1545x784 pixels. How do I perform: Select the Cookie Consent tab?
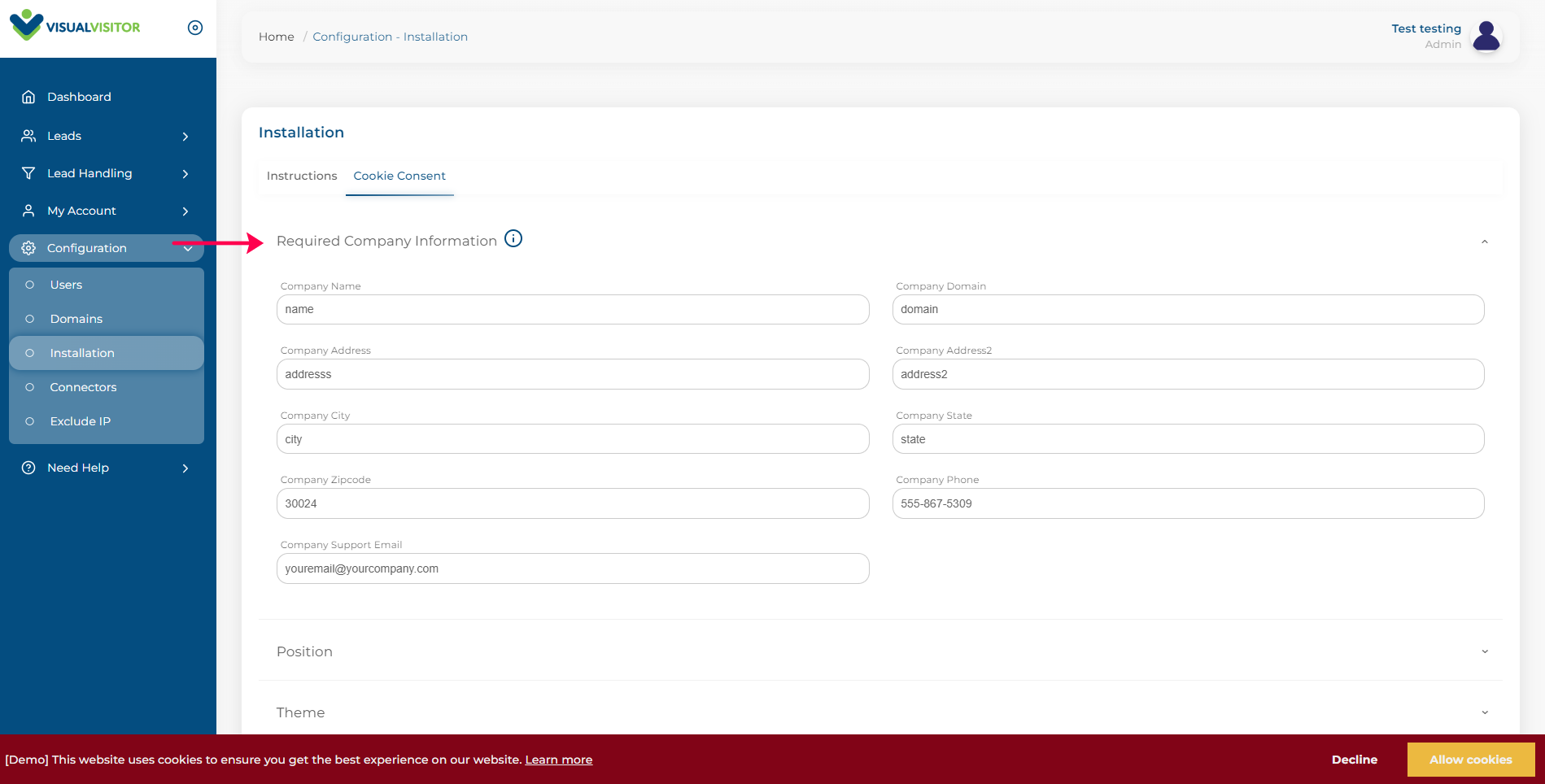coord(399,176)
